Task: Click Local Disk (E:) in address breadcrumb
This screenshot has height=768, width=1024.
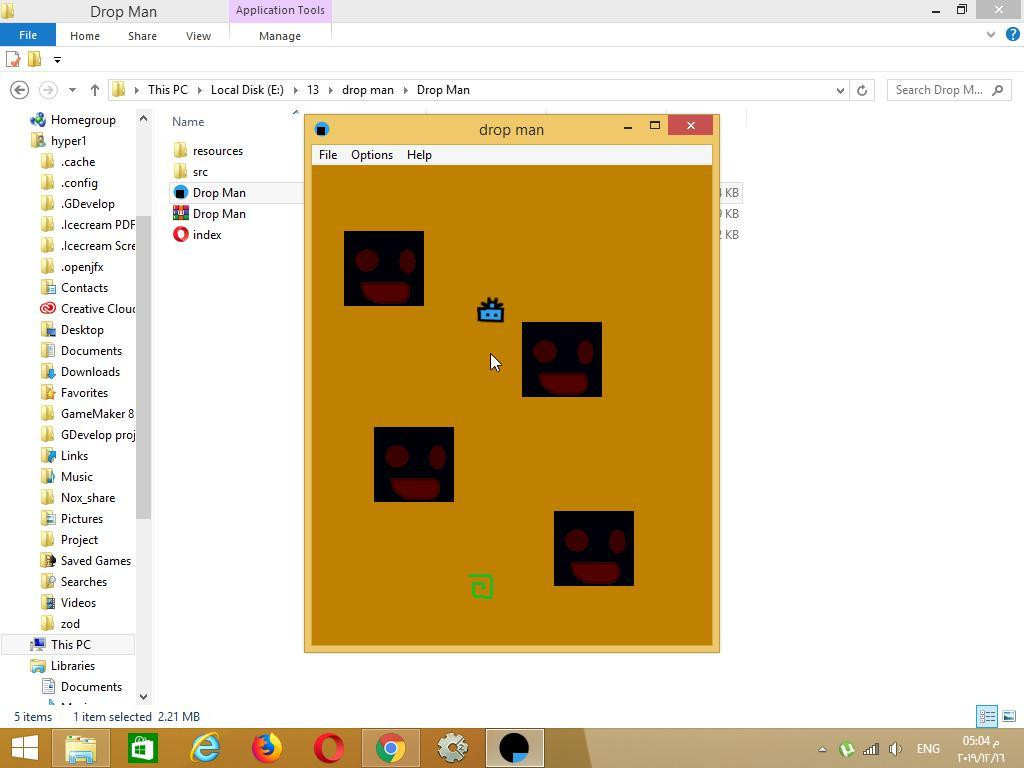Action: (x=247, y=90)
